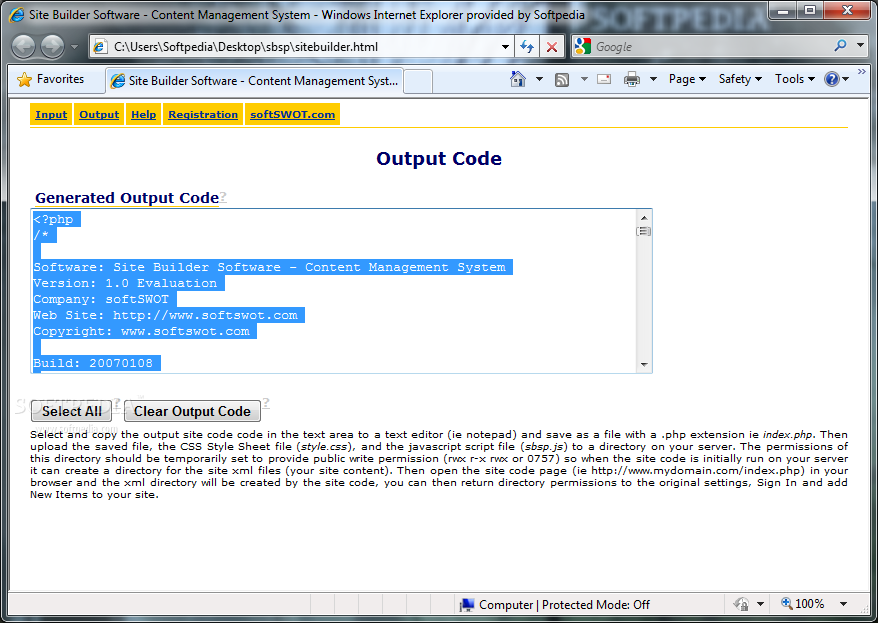Expand the address bar history dropdown arrow

coord(505,47)
